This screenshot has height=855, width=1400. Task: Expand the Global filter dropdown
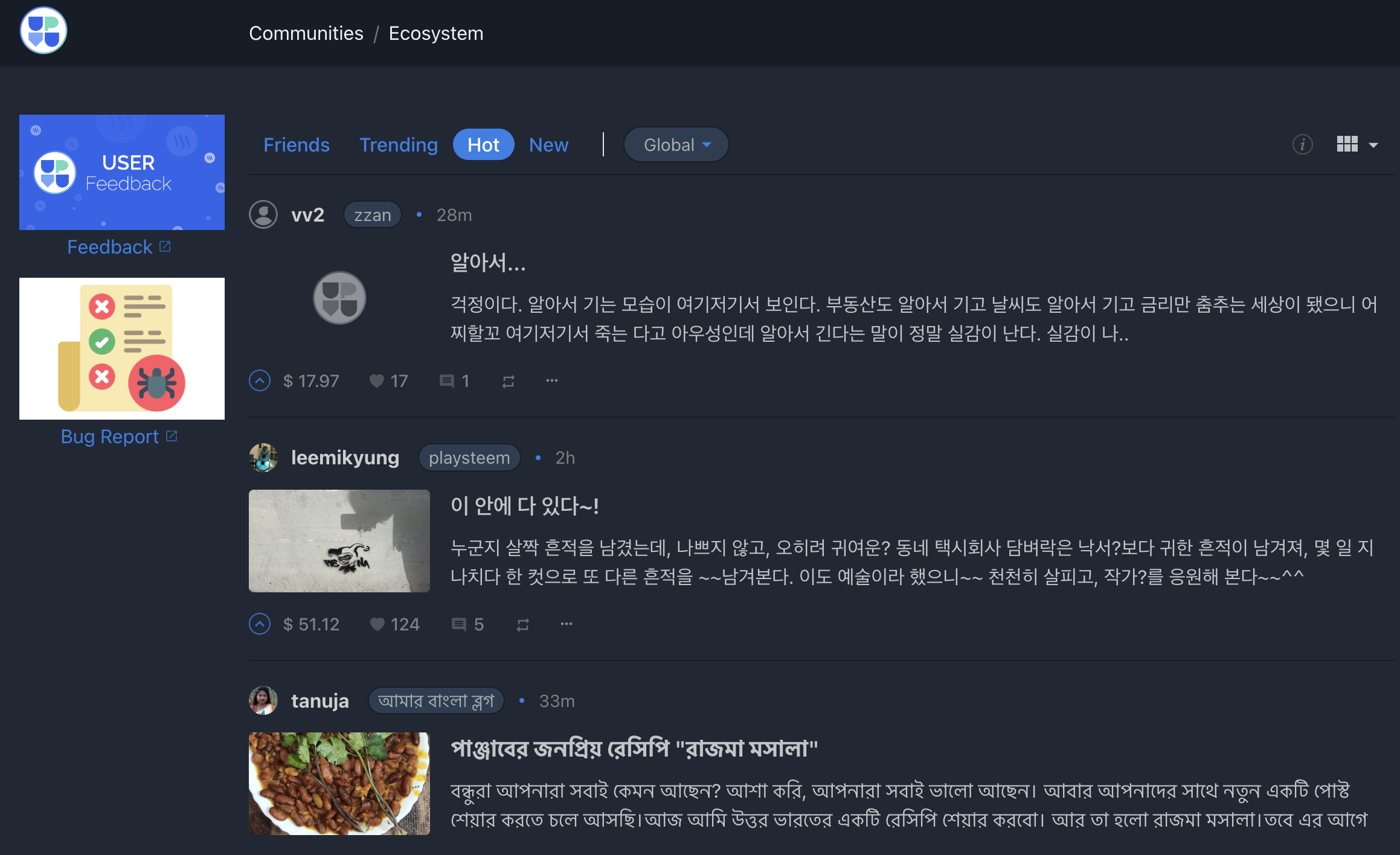pos(676,145)
